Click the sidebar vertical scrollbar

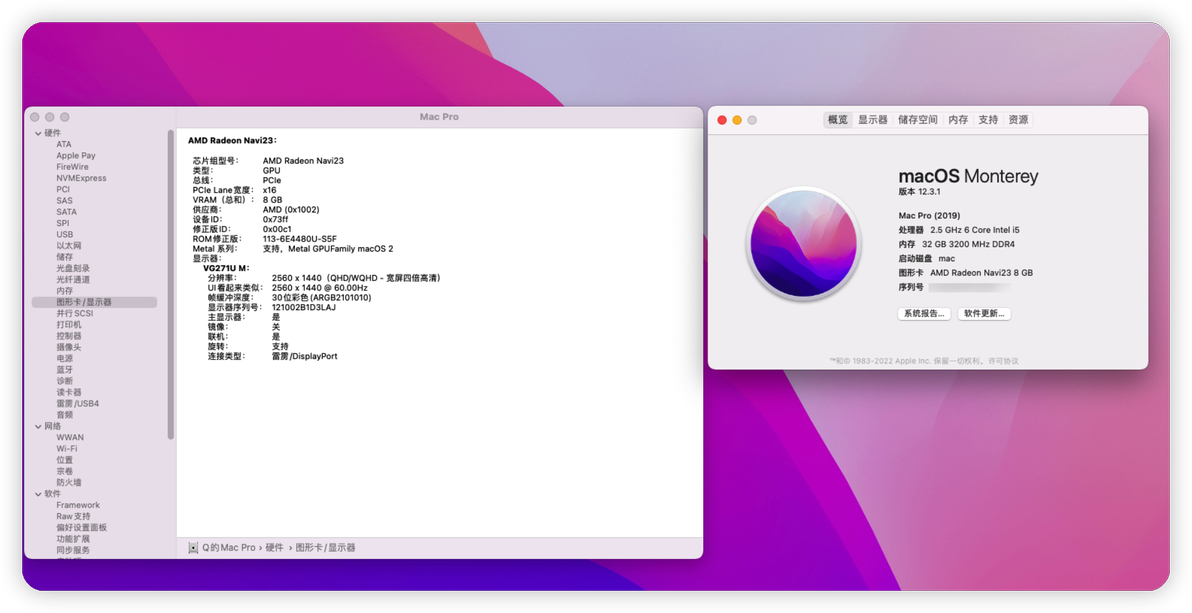[x=171, y=284]
